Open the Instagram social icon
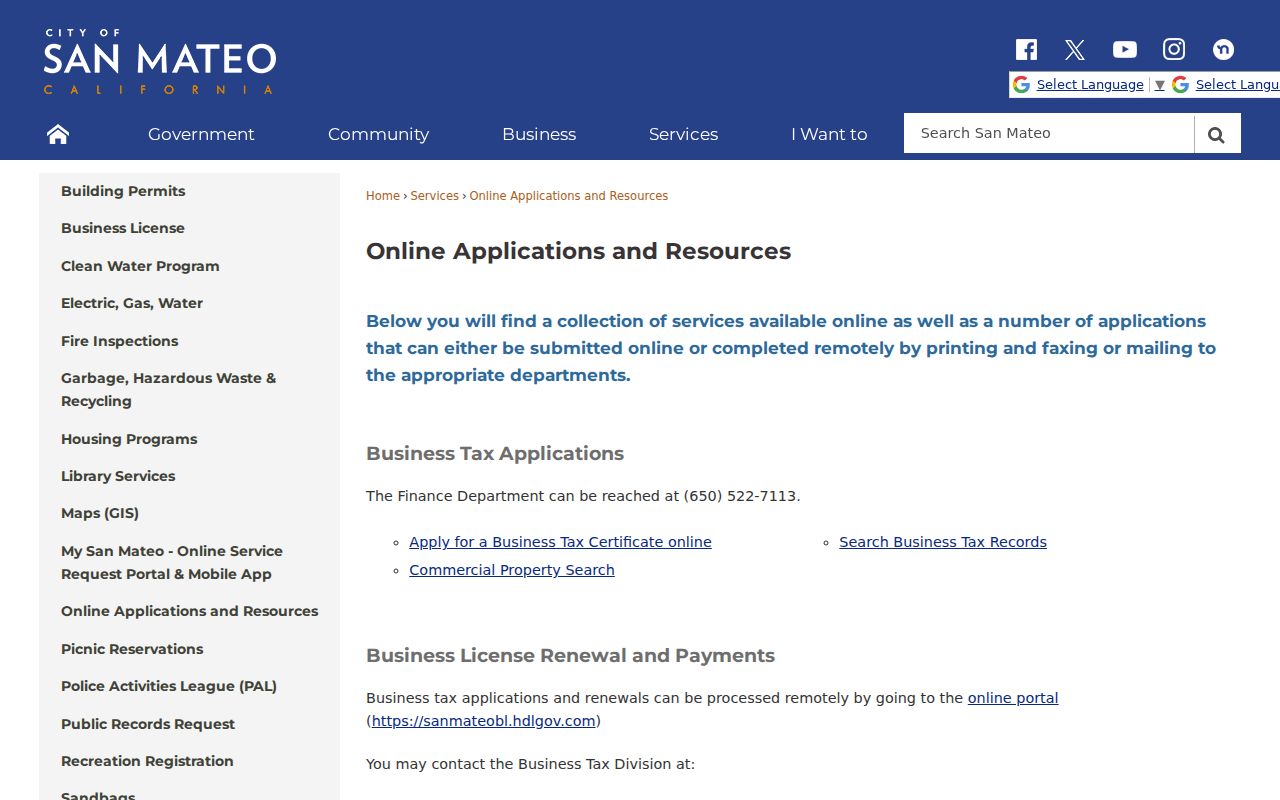Image resolution: width=1280 pixels, height=800 pixels. pos(1174,49)
